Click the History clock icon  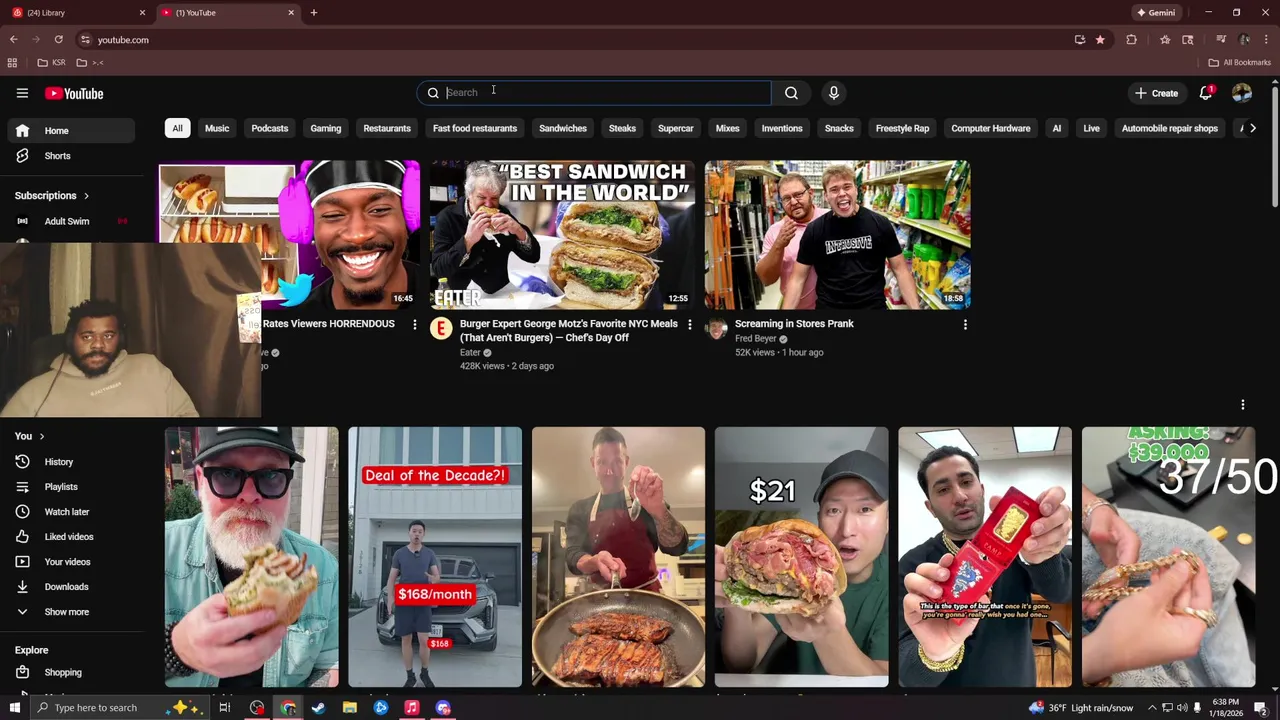pyautogui.click(x=22, y=462)
